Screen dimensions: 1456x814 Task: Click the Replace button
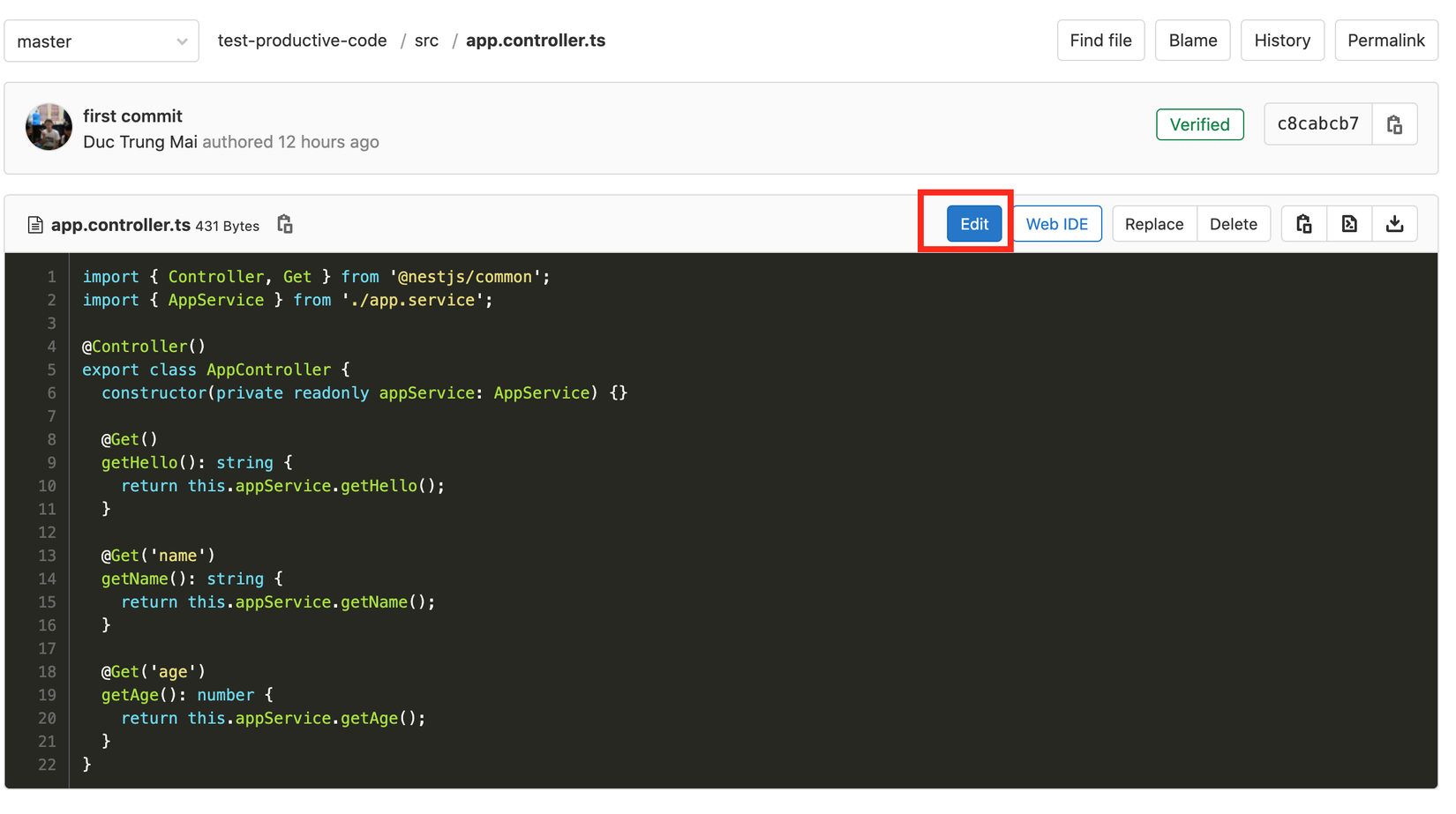1153,224
